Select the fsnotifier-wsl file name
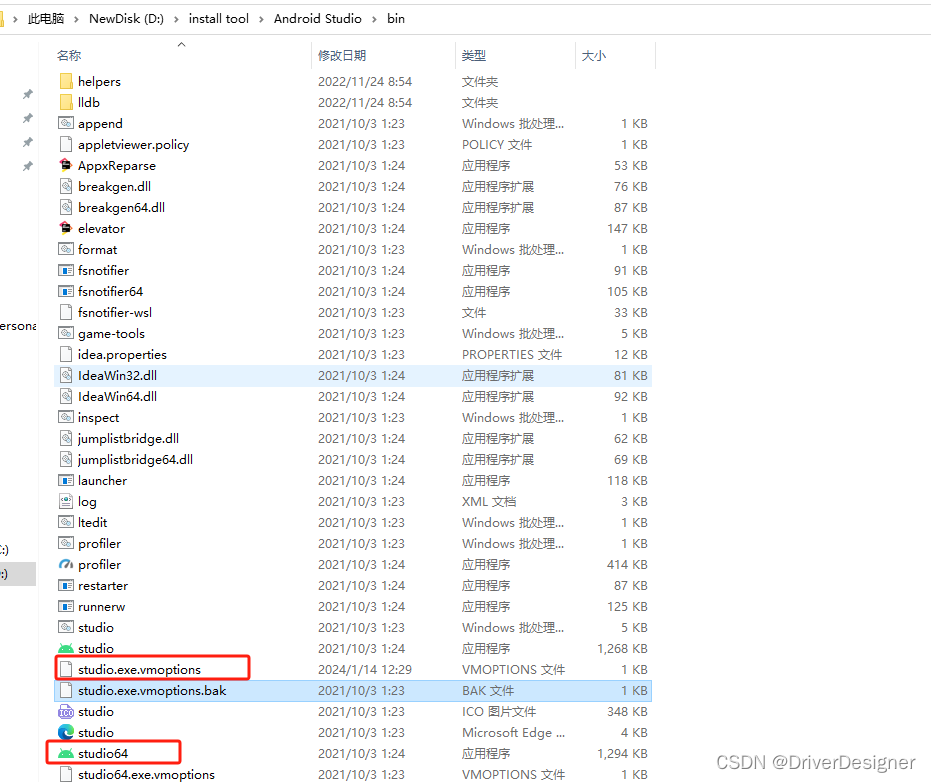The width and height of the screenshot is (931, 782). tap(115, 312)
